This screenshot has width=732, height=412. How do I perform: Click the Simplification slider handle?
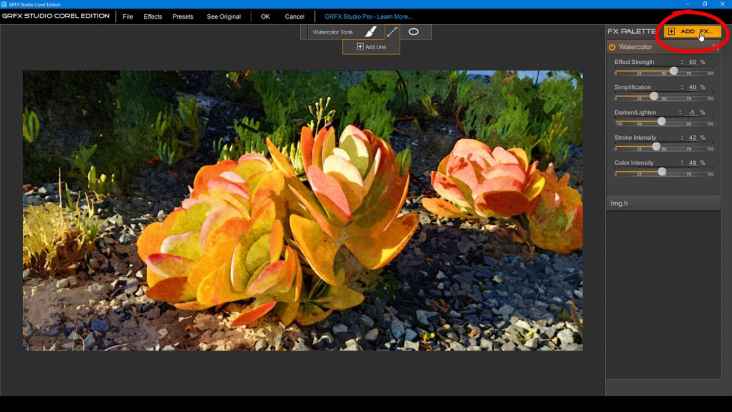[654, 96]
